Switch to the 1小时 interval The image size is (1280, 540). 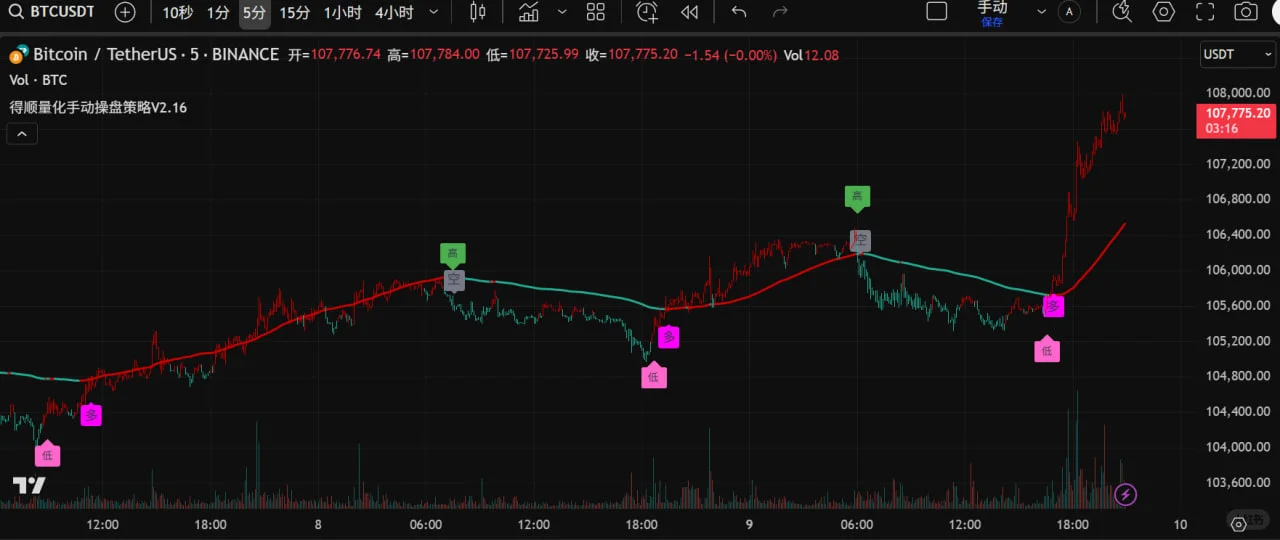pyautogui.click(x=342, y=12)
